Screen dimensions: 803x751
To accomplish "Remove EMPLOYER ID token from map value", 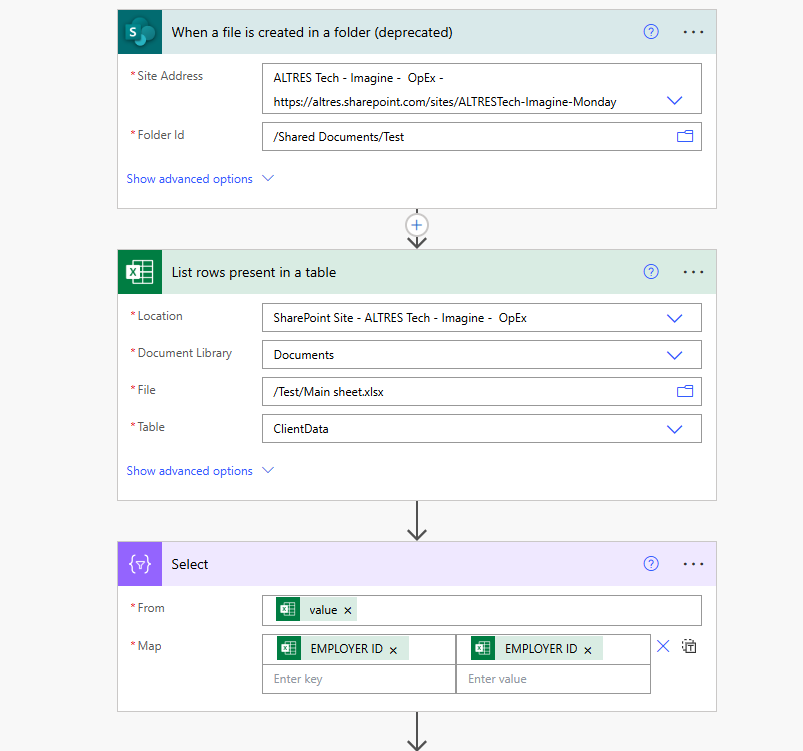I will tap(588, 650).
